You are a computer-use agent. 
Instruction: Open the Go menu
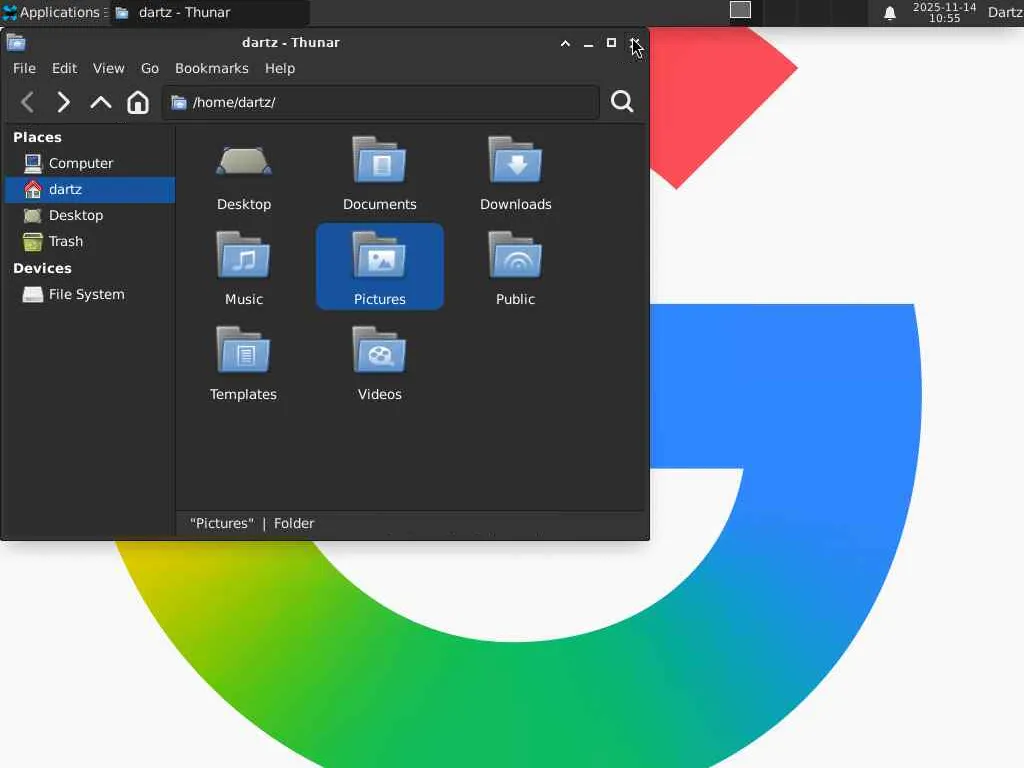pyautogui.click(x=150, y=68)
